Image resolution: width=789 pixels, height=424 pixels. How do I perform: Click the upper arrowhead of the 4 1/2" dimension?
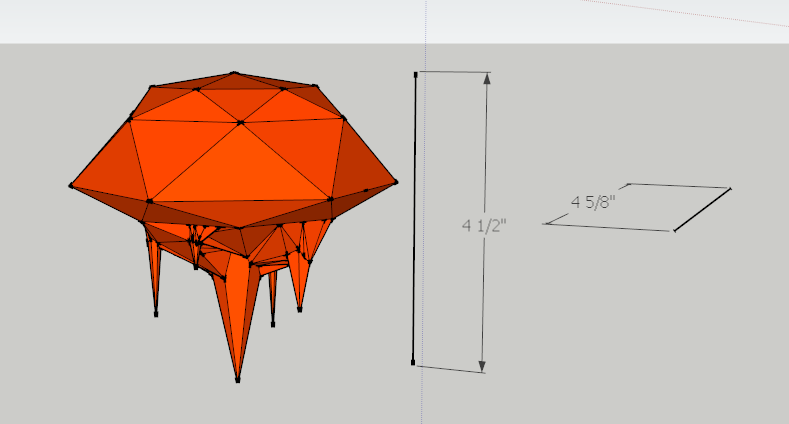coord(488,79)
